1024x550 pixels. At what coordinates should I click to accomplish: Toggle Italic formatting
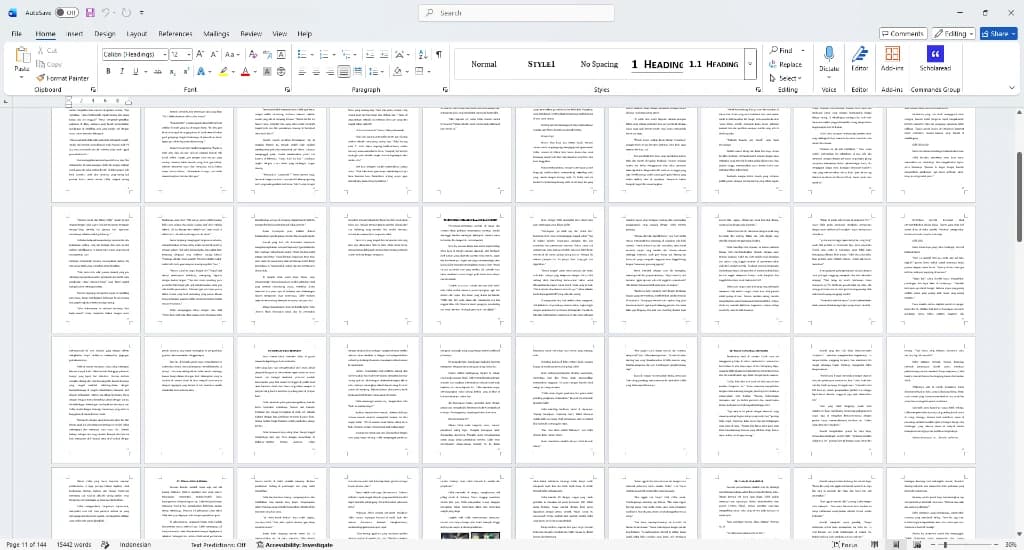click(121, 72)
